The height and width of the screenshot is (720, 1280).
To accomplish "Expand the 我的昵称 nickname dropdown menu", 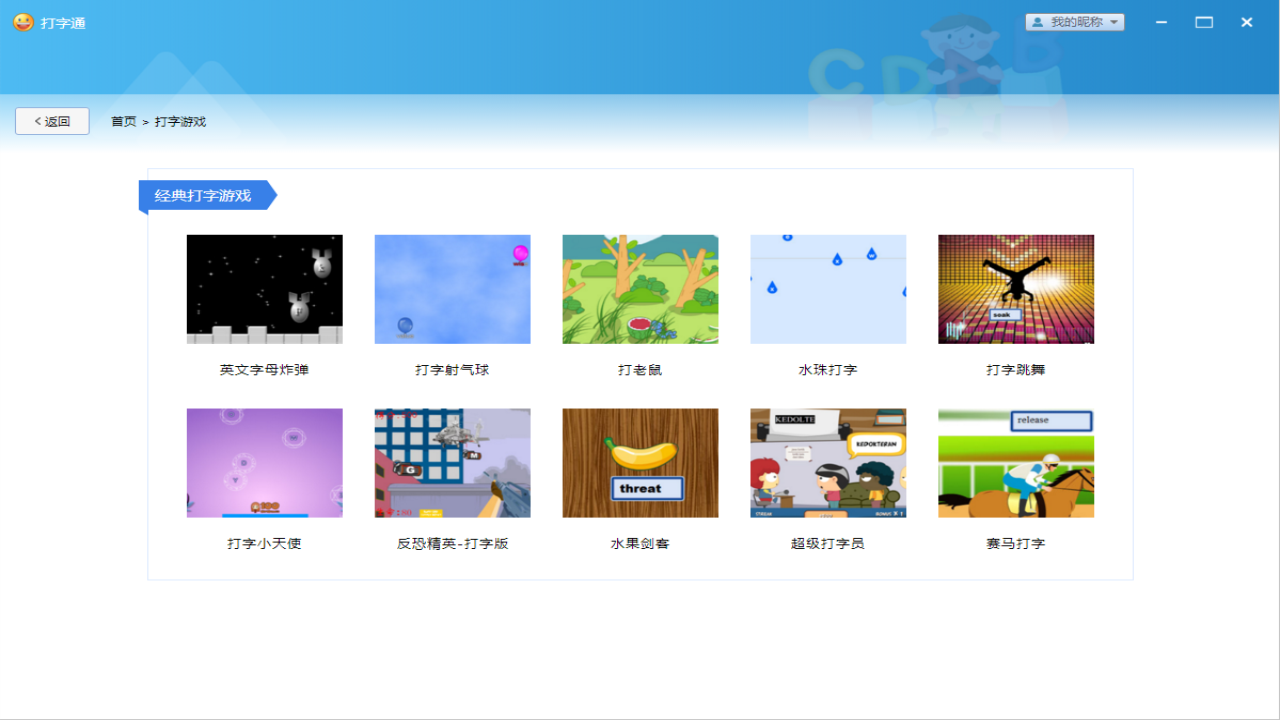I will click(x=1114, y=21).
